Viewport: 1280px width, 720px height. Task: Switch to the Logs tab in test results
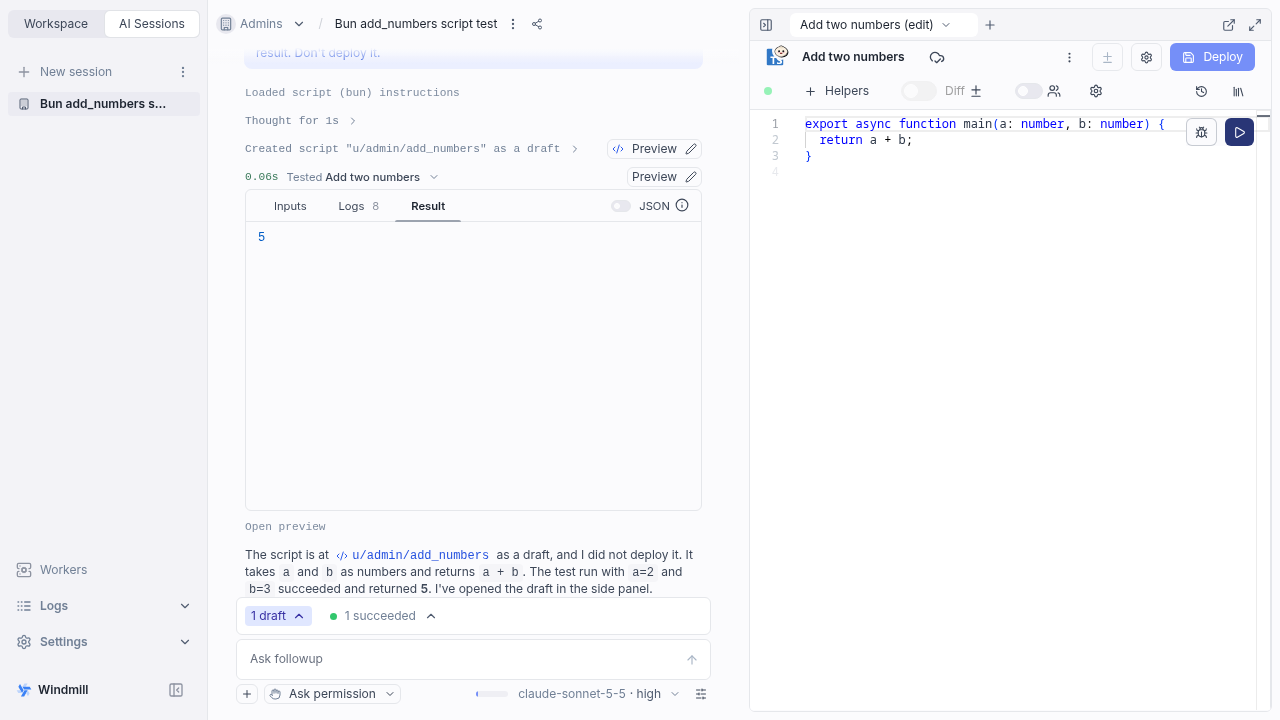[x=358, y=206]
